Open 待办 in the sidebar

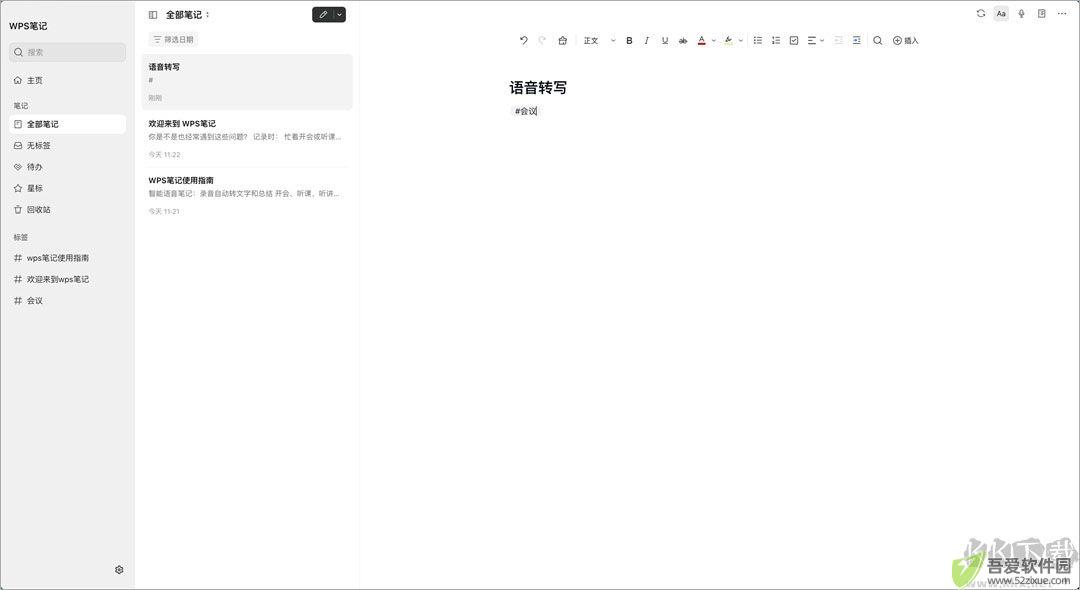[68, 167]
